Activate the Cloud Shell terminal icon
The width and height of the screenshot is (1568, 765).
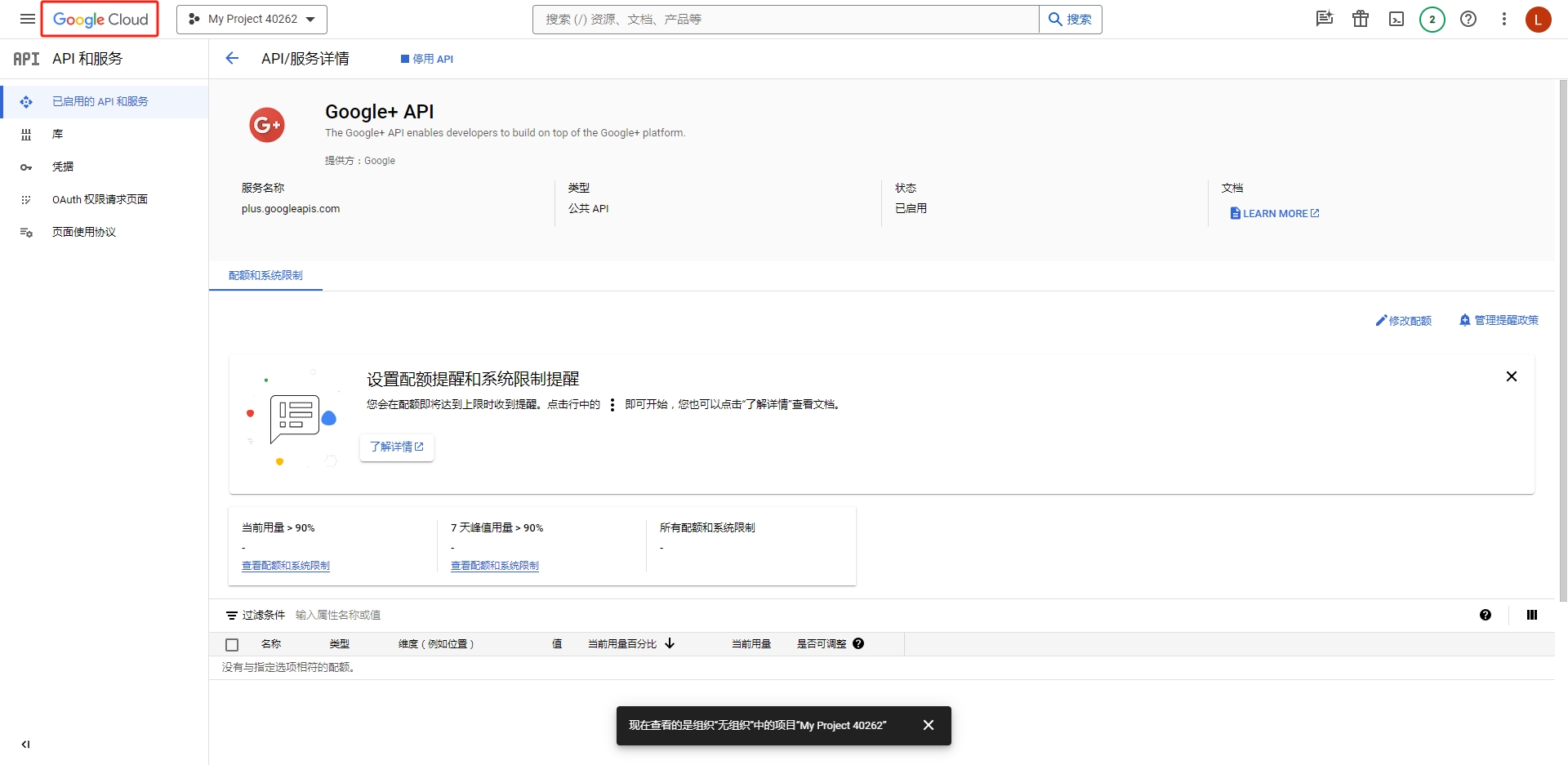1396,19
